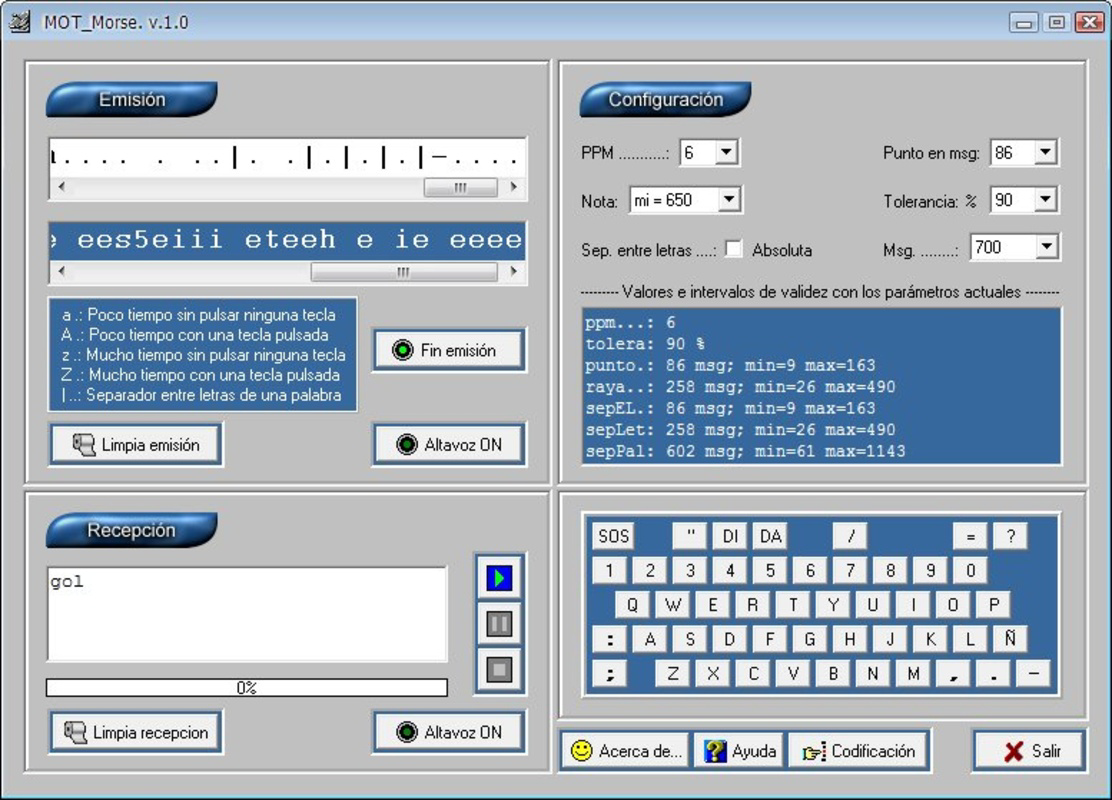1112x800 pixels.
Task: Open the Msg. dropdown showing 700
Action: click(1047, 247)
